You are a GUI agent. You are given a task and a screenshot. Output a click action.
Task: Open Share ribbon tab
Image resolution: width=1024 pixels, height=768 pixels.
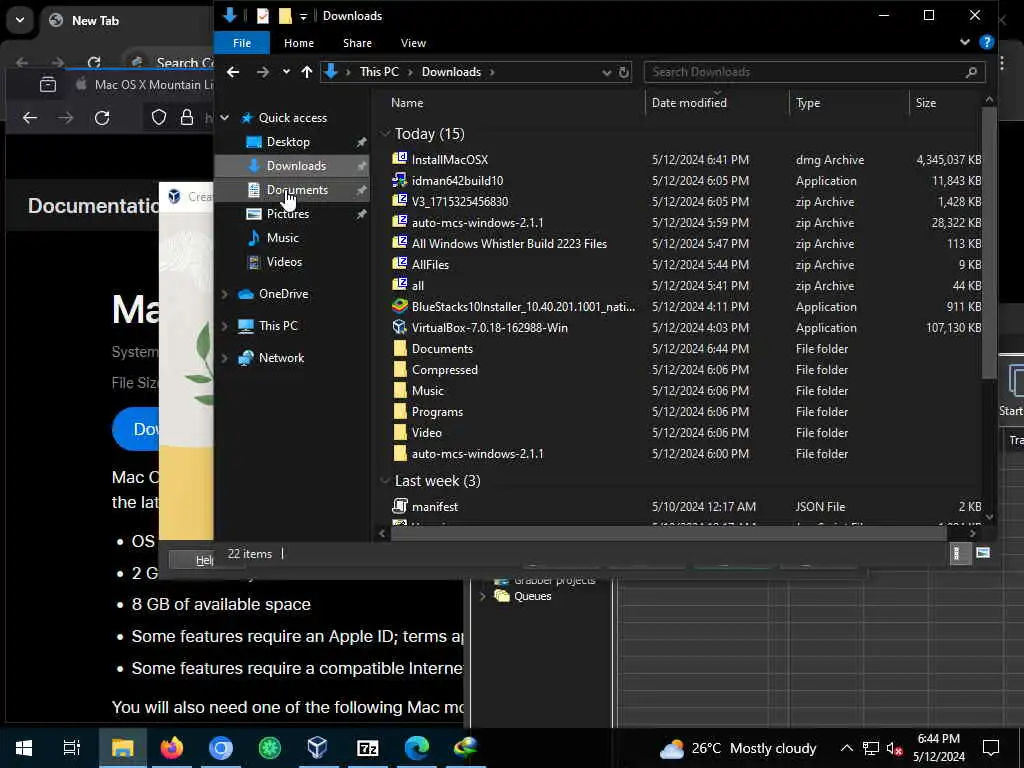coord(357,43)
